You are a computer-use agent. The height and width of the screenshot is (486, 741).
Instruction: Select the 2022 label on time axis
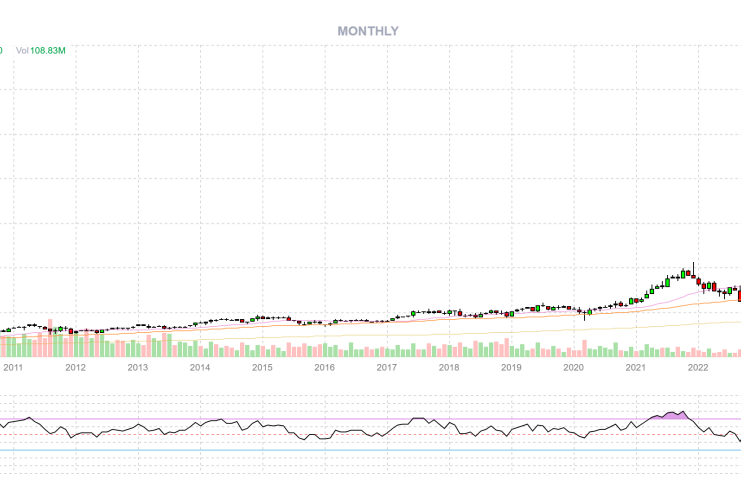pos(698,367)
